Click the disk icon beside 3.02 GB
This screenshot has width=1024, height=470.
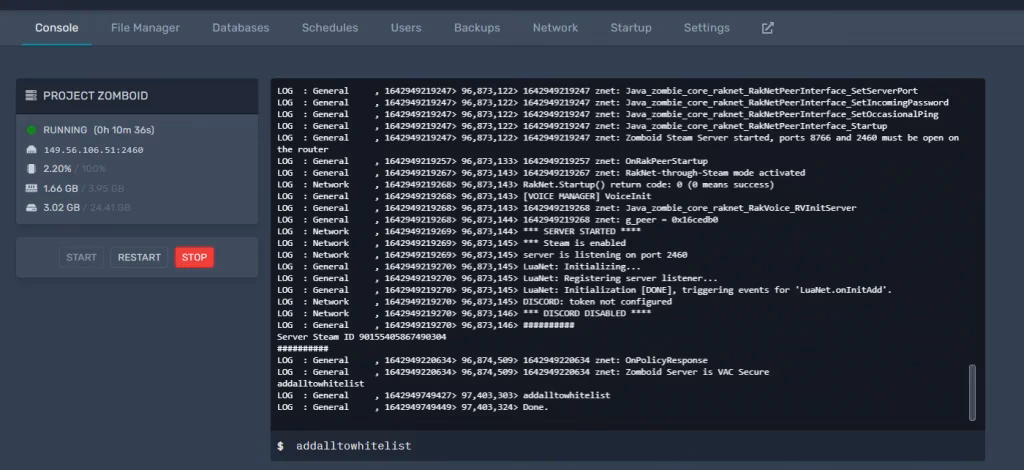coord(31,208)
